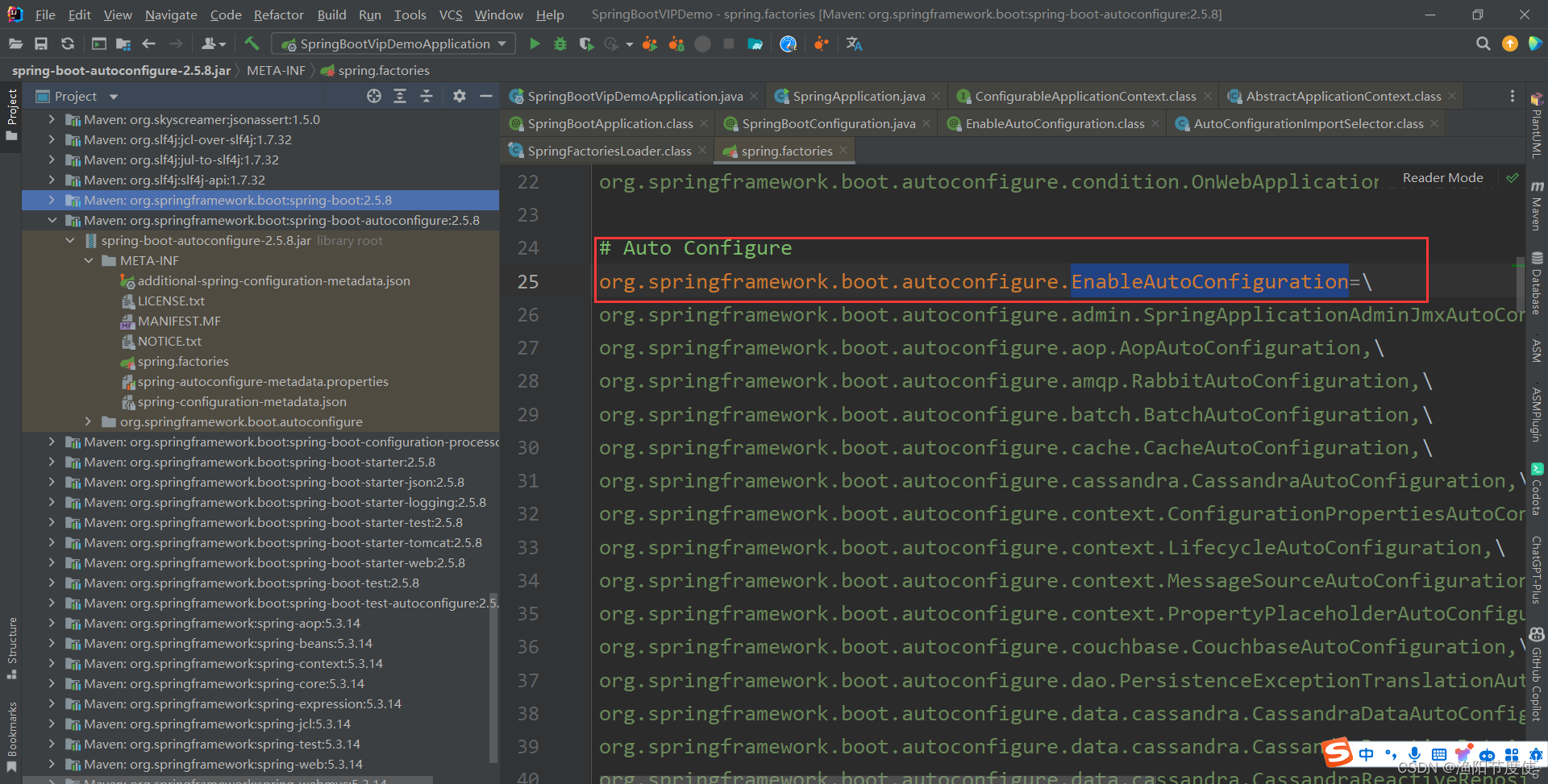This screenshot has width=1548, height=784.
Task: Close the SpringBootVipDemoApplication.java tab
Action: pyautogui.click(x=754, y=96)
